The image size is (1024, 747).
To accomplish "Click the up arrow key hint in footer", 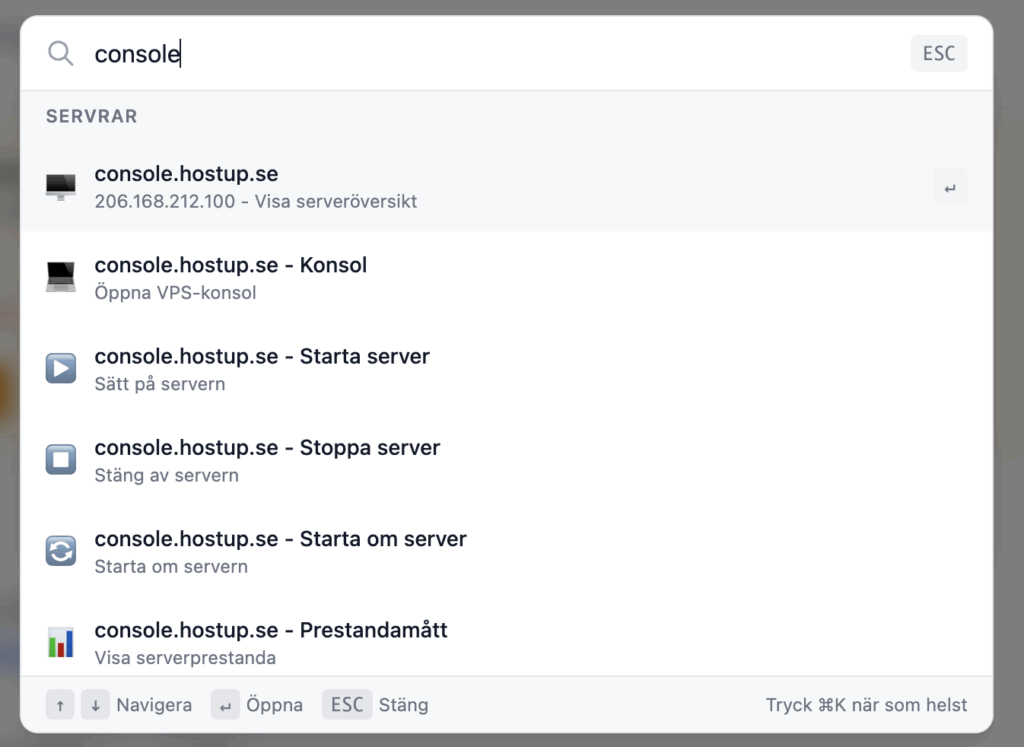I will pyautogui.click(x=60, y=705).
